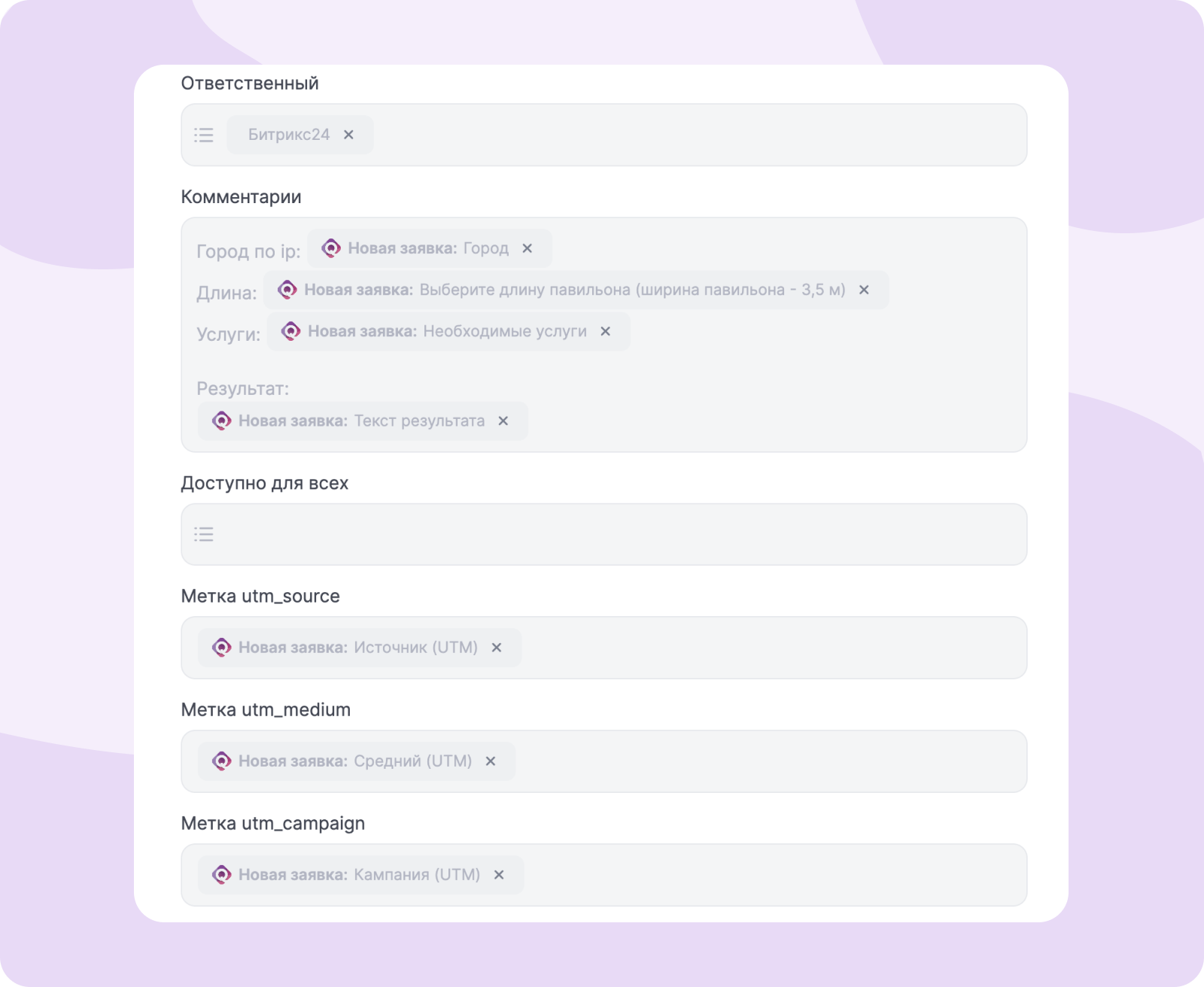The height and width of the screenshot is (987, 1204).
Task: Remove the Кампания (UTM) tag
Action: tap(499, 874)
